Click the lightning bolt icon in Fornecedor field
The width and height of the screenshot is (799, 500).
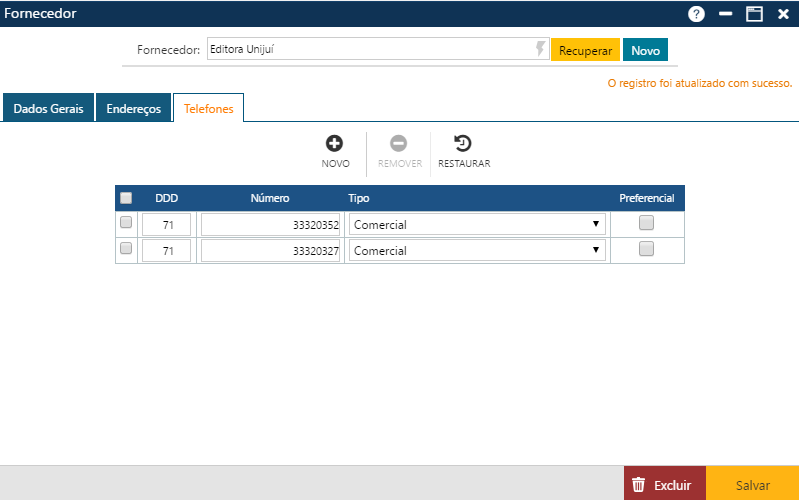click(541, 49)
